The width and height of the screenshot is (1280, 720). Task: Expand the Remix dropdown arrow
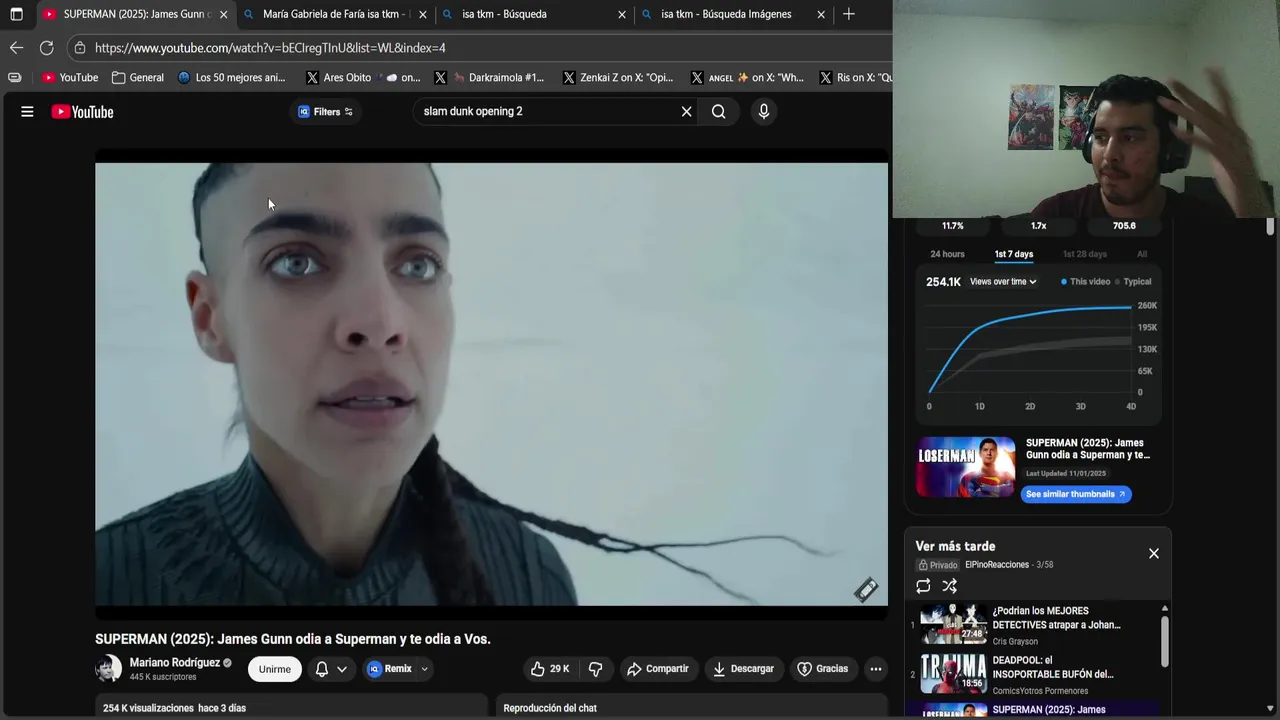[x=424, y=669]
